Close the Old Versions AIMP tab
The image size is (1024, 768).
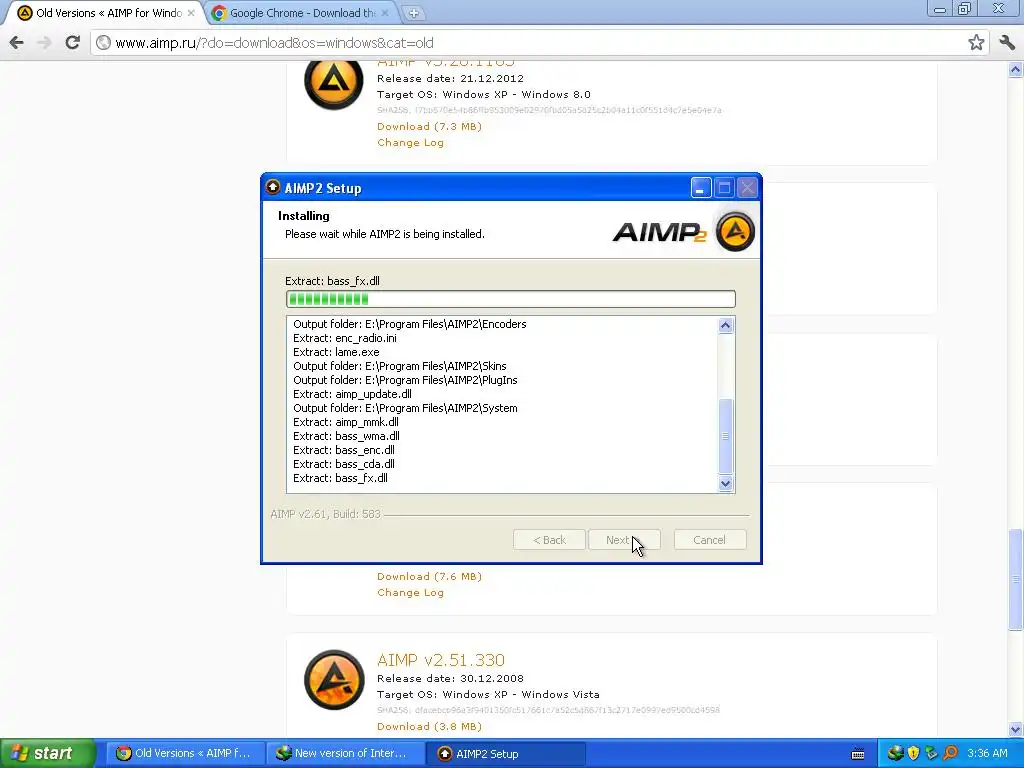point(191,12)
